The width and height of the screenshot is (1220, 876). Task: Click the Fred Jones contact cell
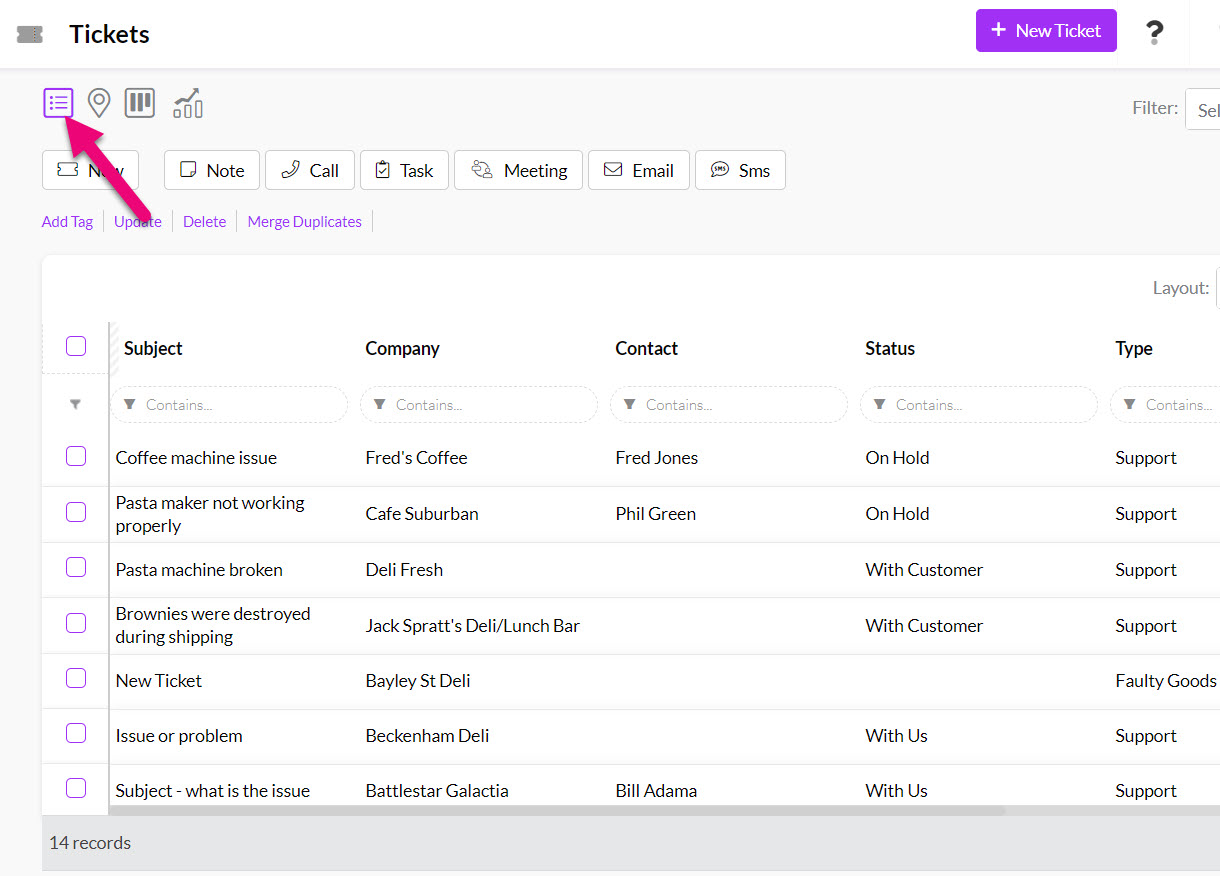click(x=657, y=458)
